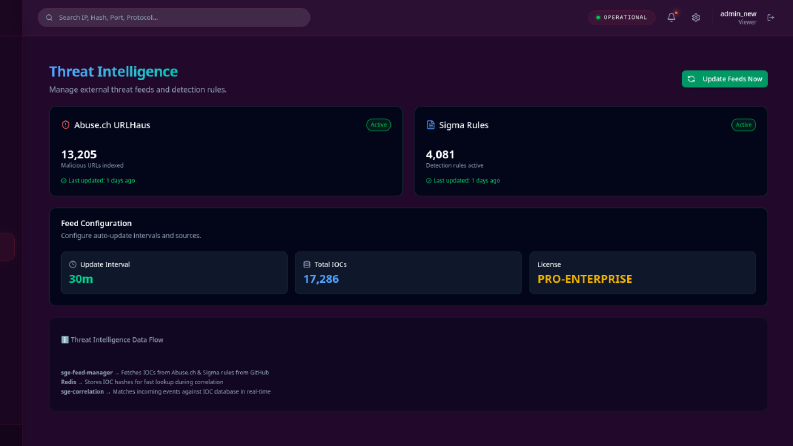Click the OPERATIONAL status badge
Image resolution: width=793 pixels, height=446 pixels.
pos(622,18)
